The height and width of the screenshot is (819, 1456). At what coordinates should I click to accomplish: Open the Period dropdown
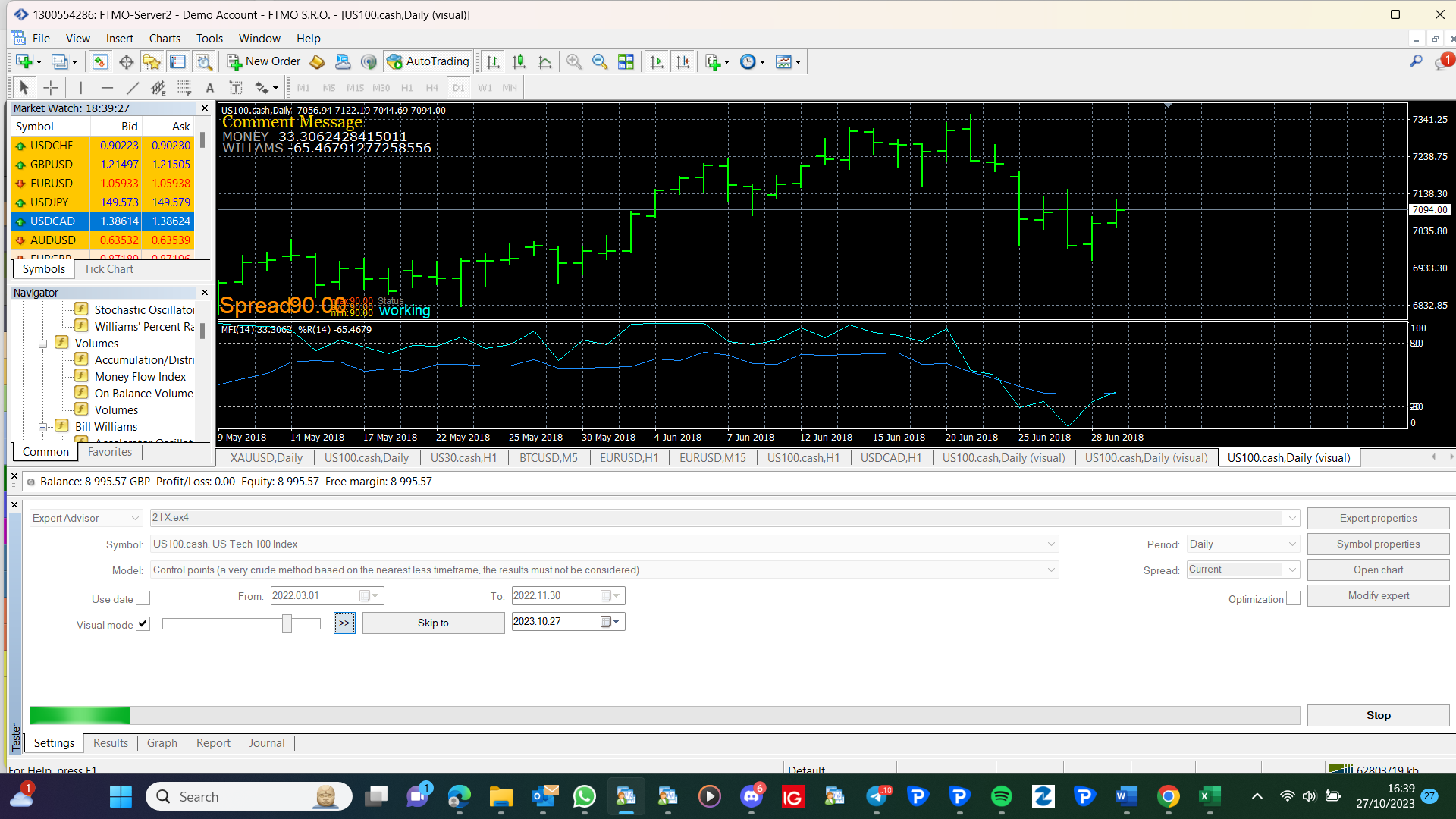pyautogui.click(x=1243, y=544)
